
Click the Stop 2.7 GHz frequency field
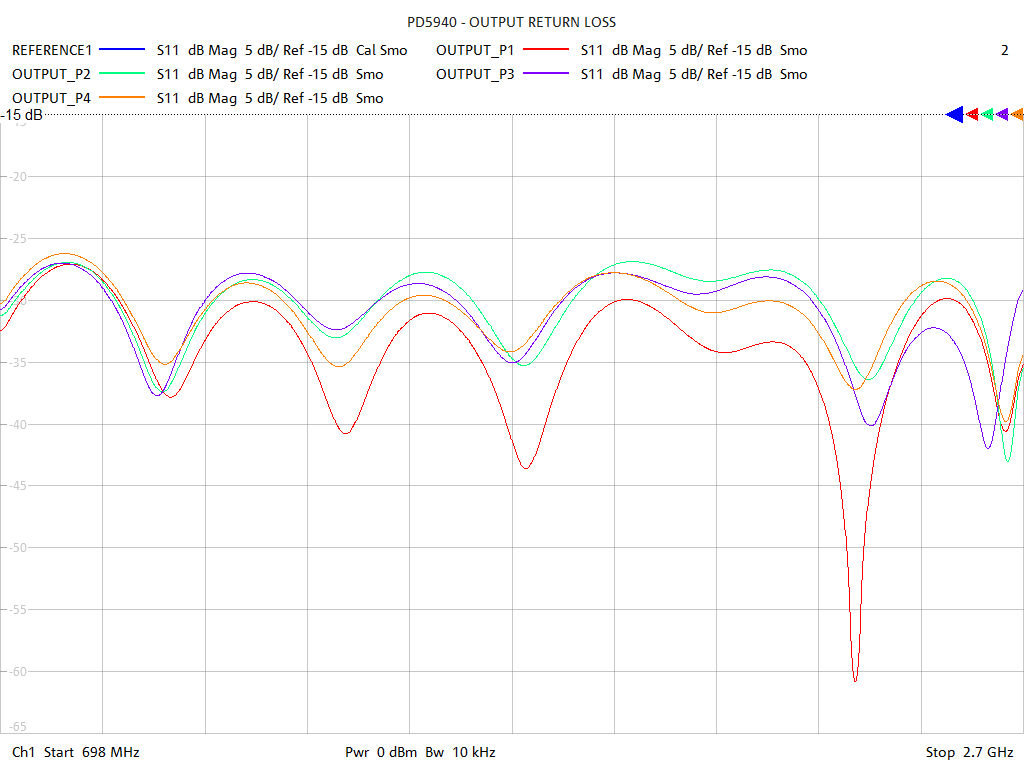click(x=969, y=752)
